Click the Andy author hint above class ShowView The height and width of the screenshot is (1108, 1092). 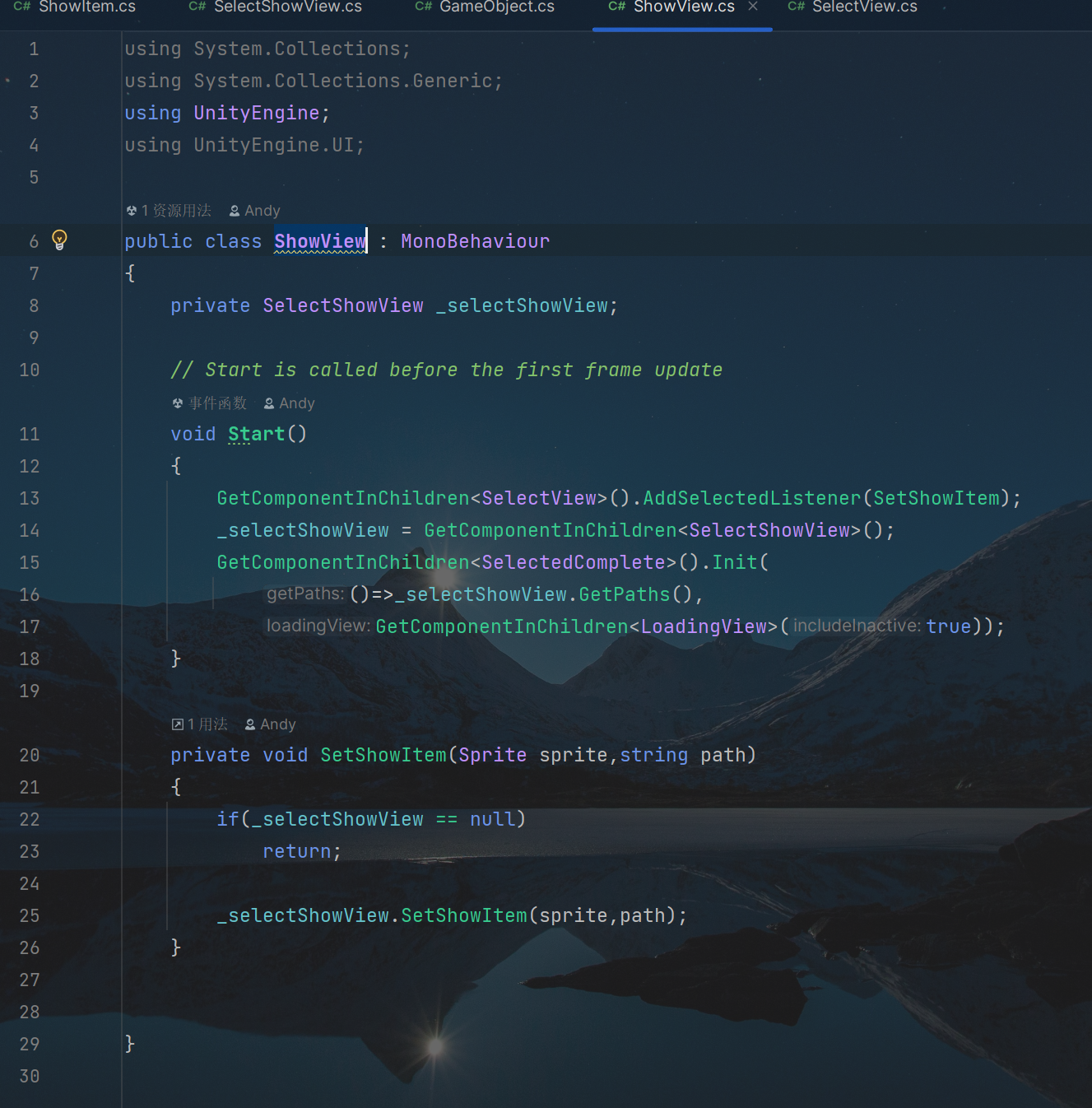click(x=255, y=211)
